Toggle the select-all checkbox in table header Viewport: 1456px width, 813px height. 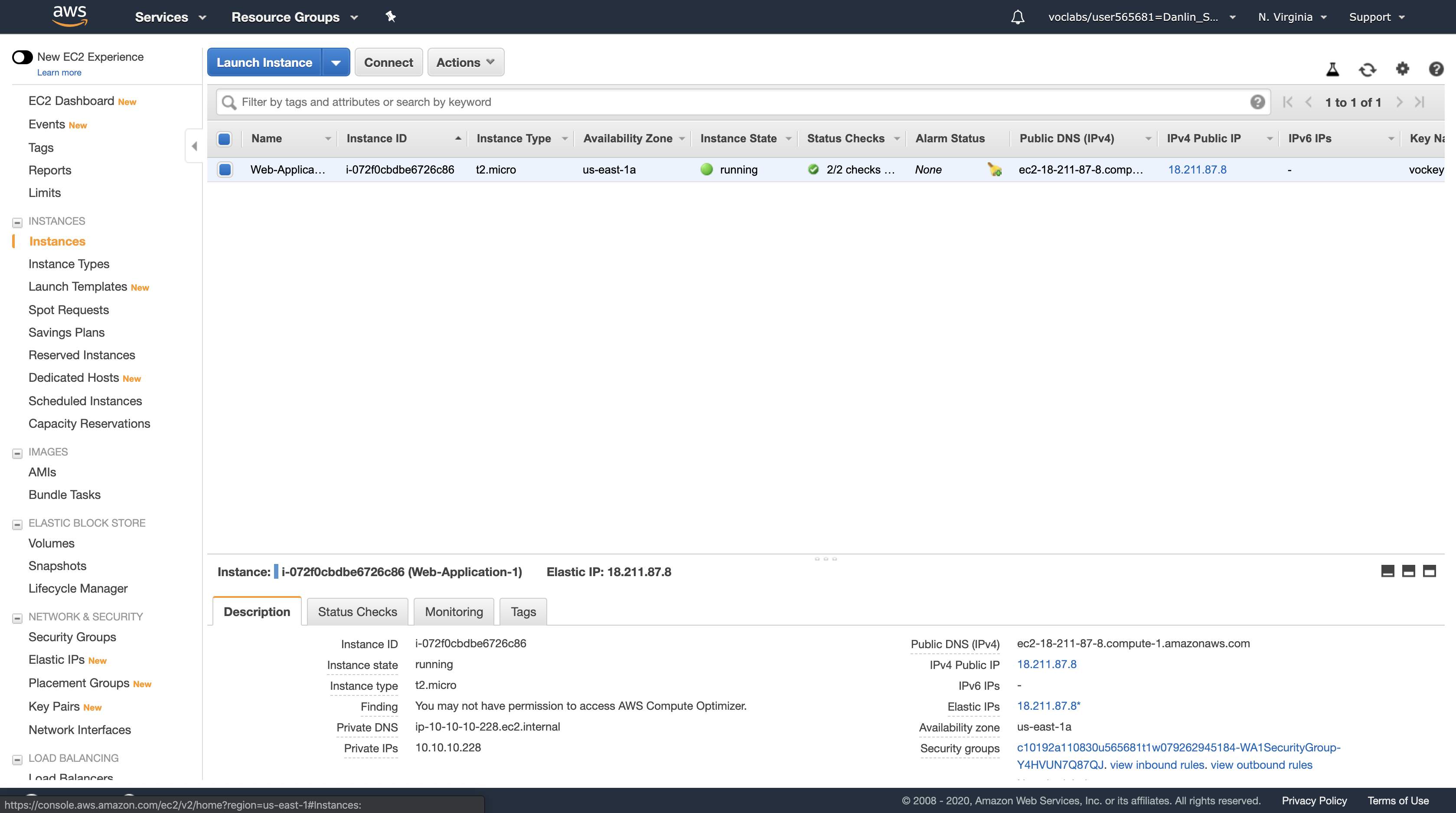(x=225, y=139)
